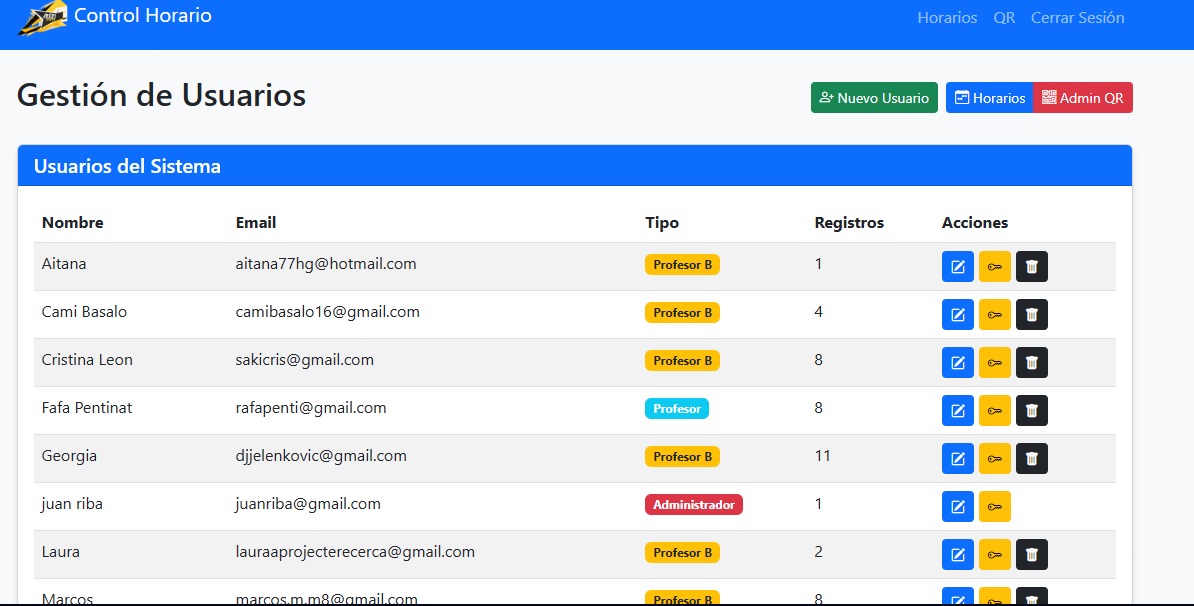Delete user Cristina Leon with trash icon

1031,363
